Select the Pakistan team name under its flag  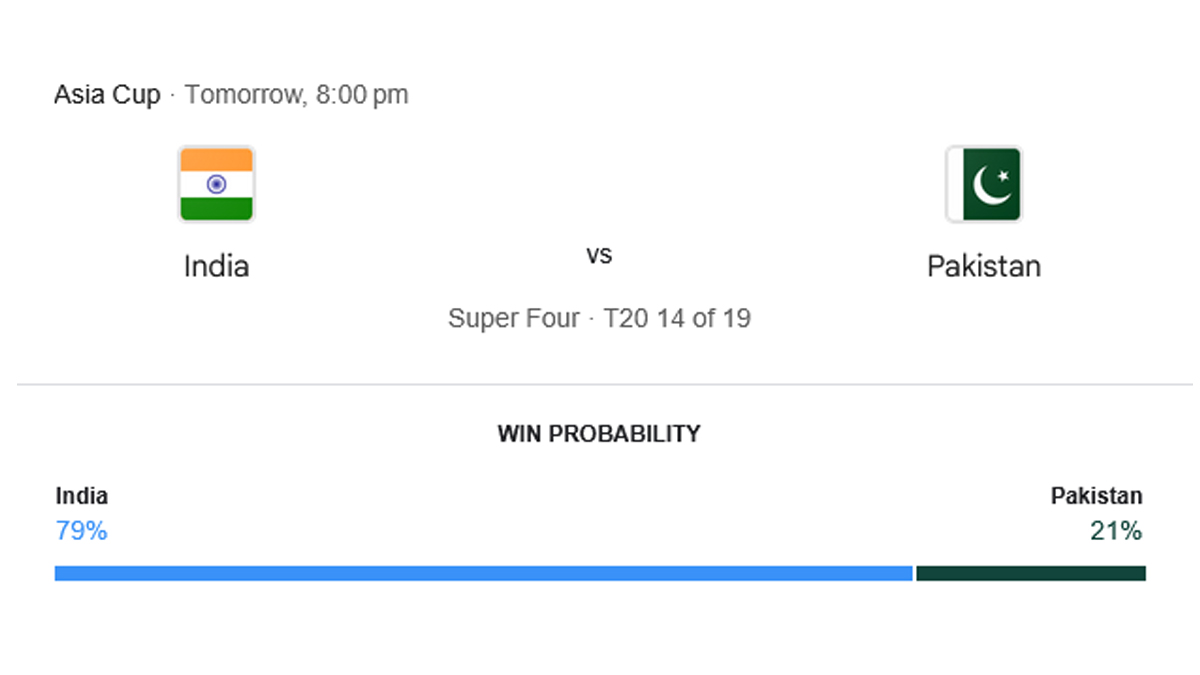click(x=984, y=266)
